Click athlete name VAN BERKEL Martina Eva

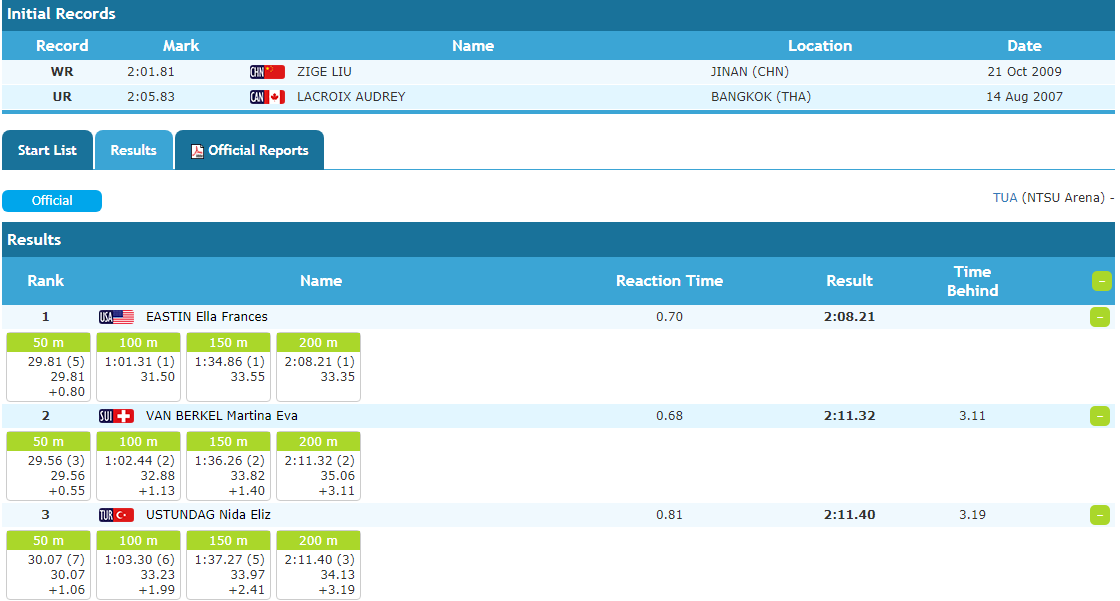click(221, 416)
